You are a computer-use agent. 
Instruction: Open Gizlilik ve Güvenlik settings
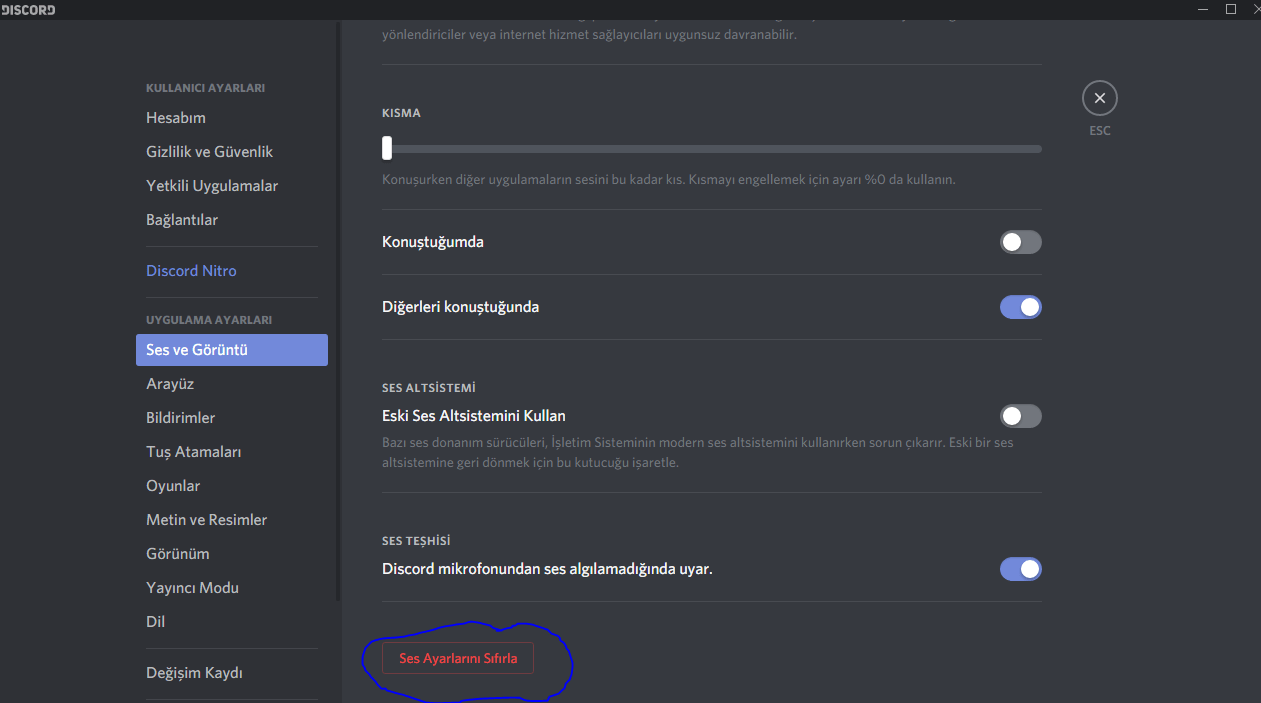pos(231,152)
